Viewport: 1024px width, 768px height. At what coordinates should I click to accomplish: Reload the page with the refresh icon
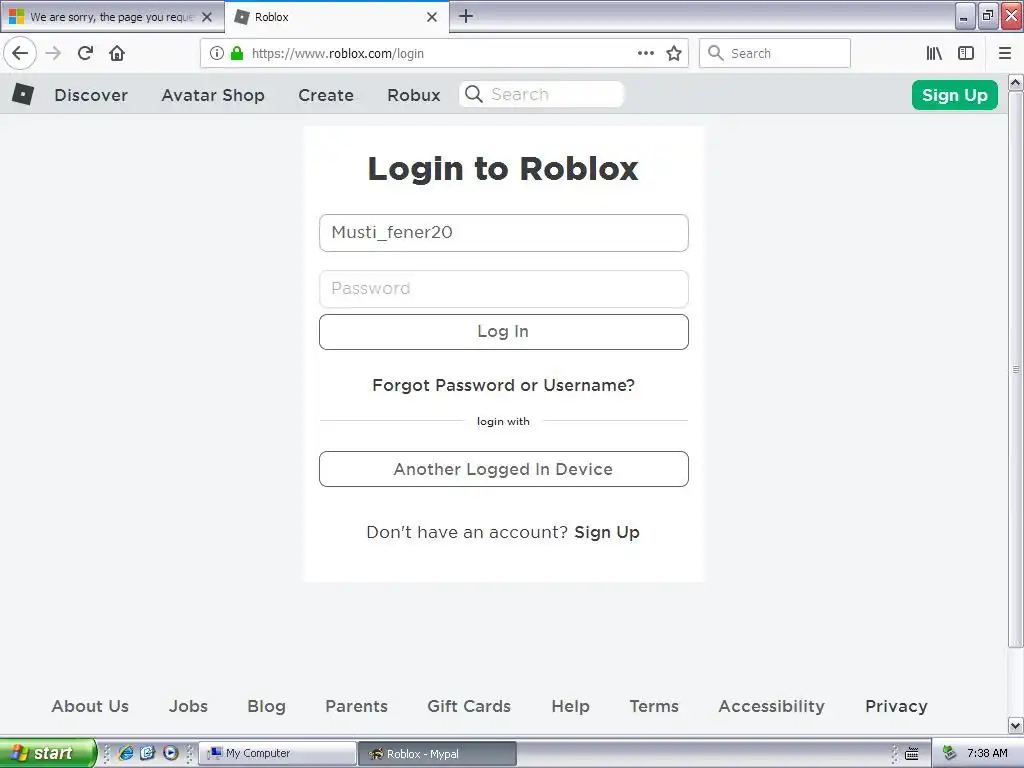pos(85,53)
